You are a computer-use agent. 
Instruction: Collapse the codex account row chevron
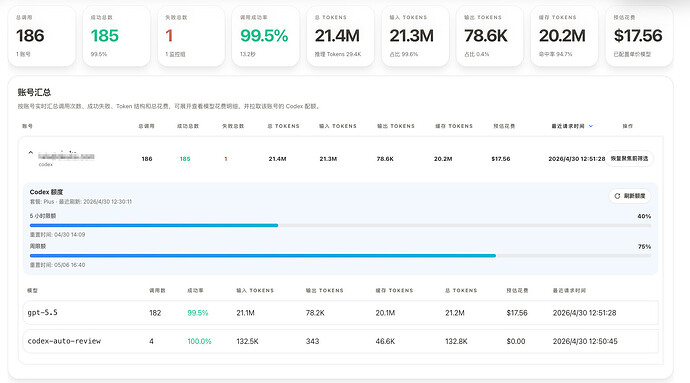30,153
